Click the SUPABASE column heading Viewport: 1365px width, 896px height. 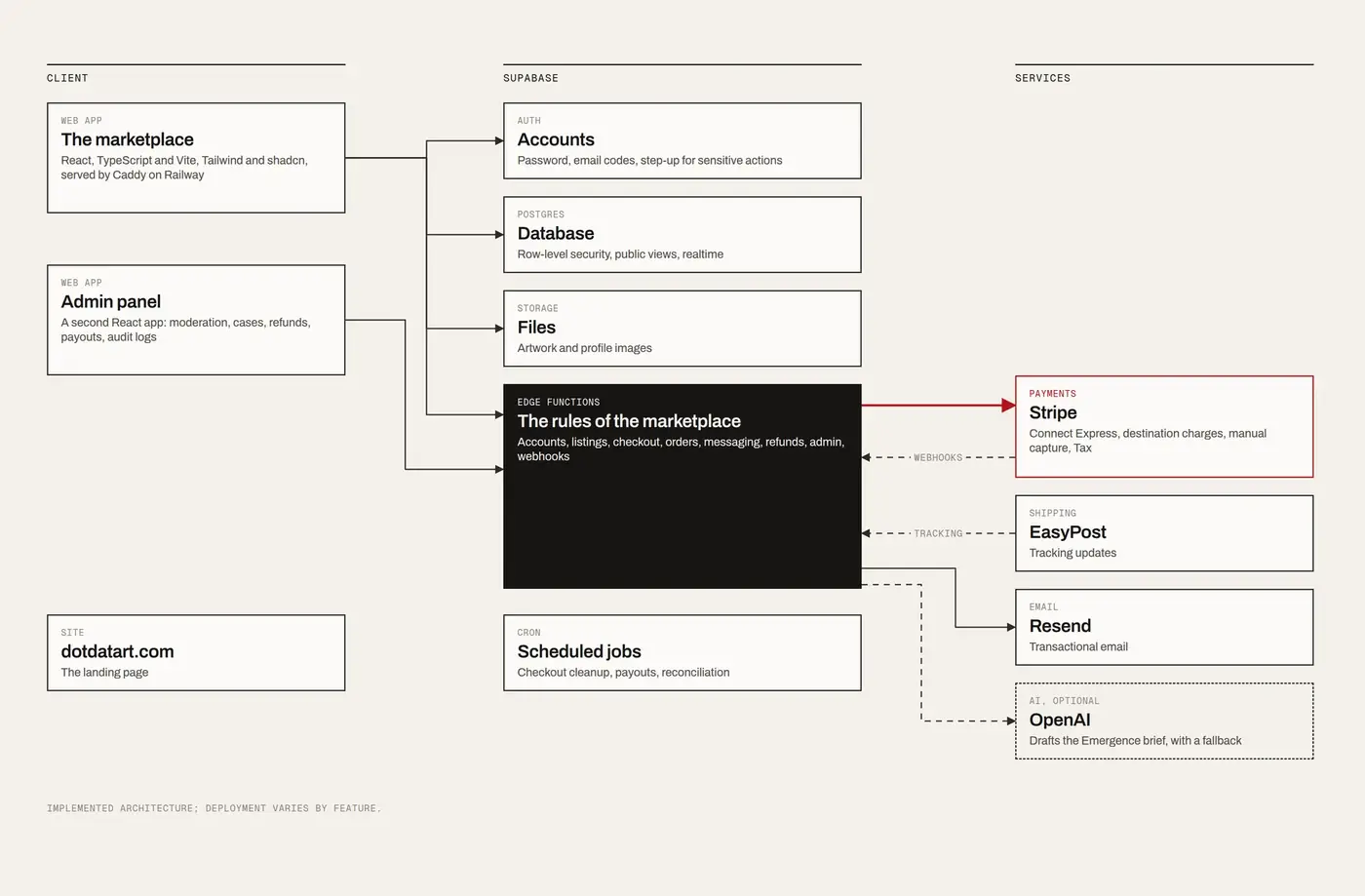pos(530,78)
